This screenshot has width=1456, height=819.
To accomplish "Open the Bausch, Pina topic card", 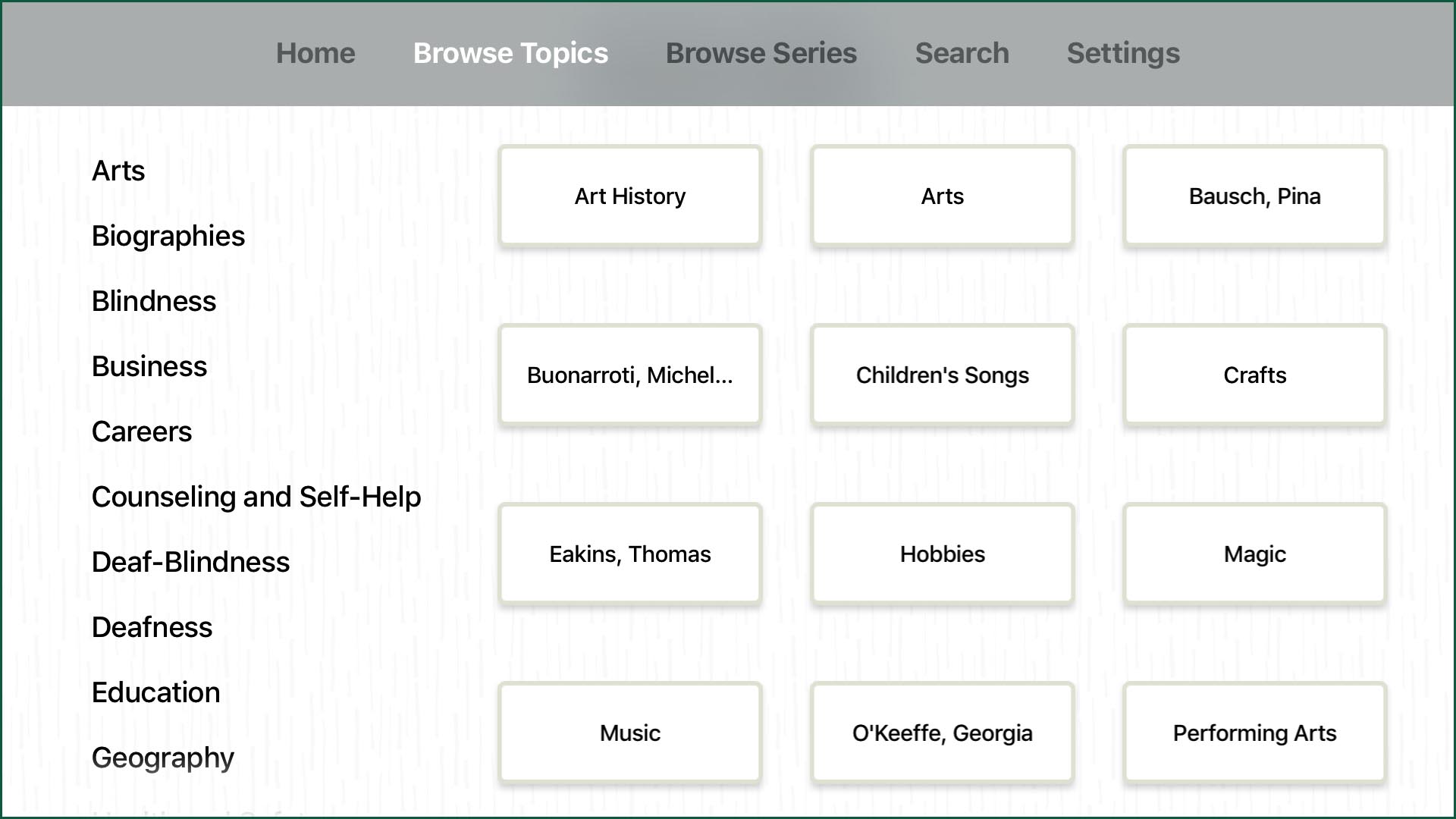I will [x=1253, y=195].
